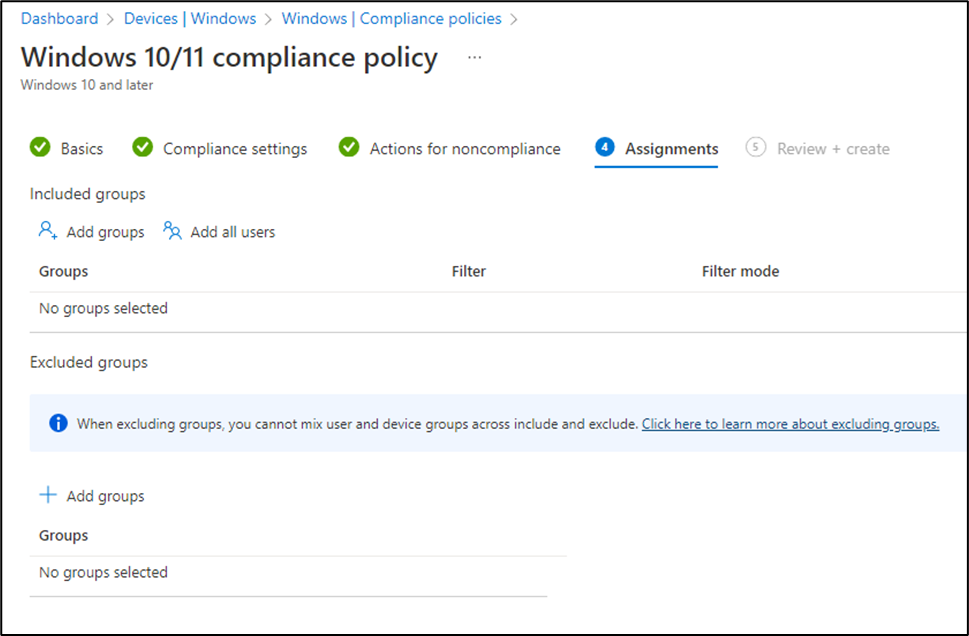This screenshot has width=969, height=636.
Task: Click the plus icon under Excluded groups
Action: 48,494
